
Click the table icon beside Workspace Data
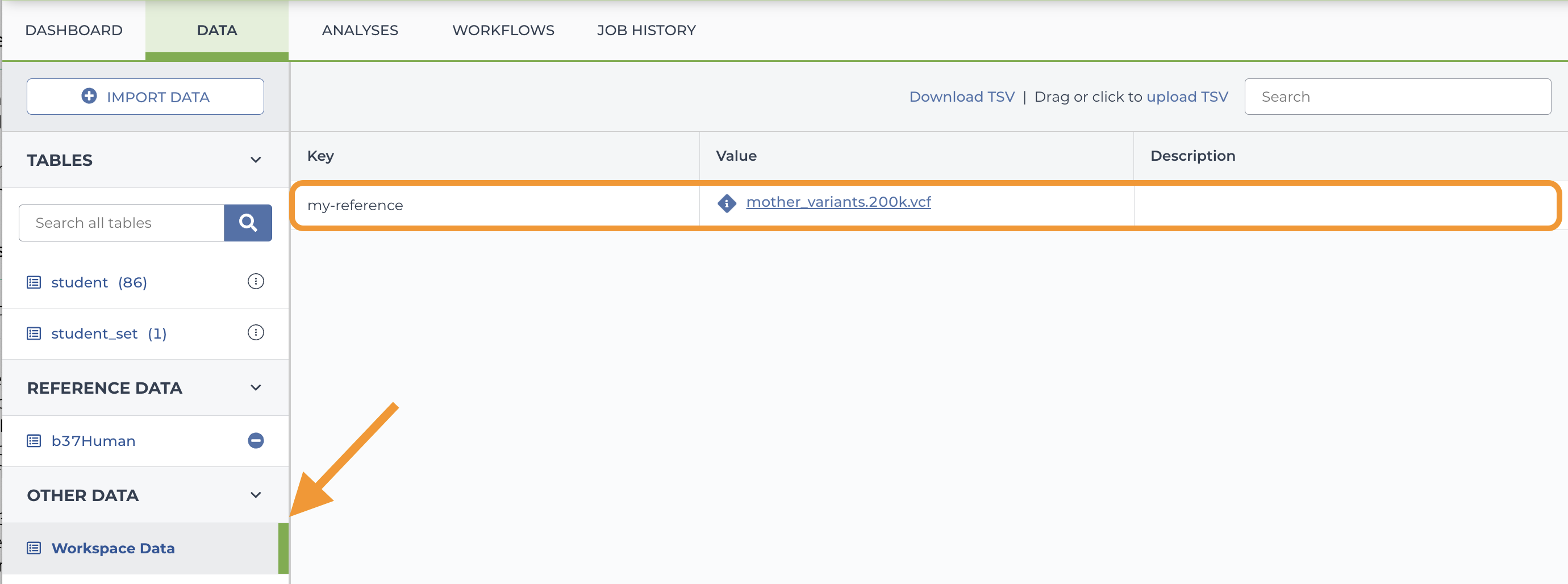(34, 548)
